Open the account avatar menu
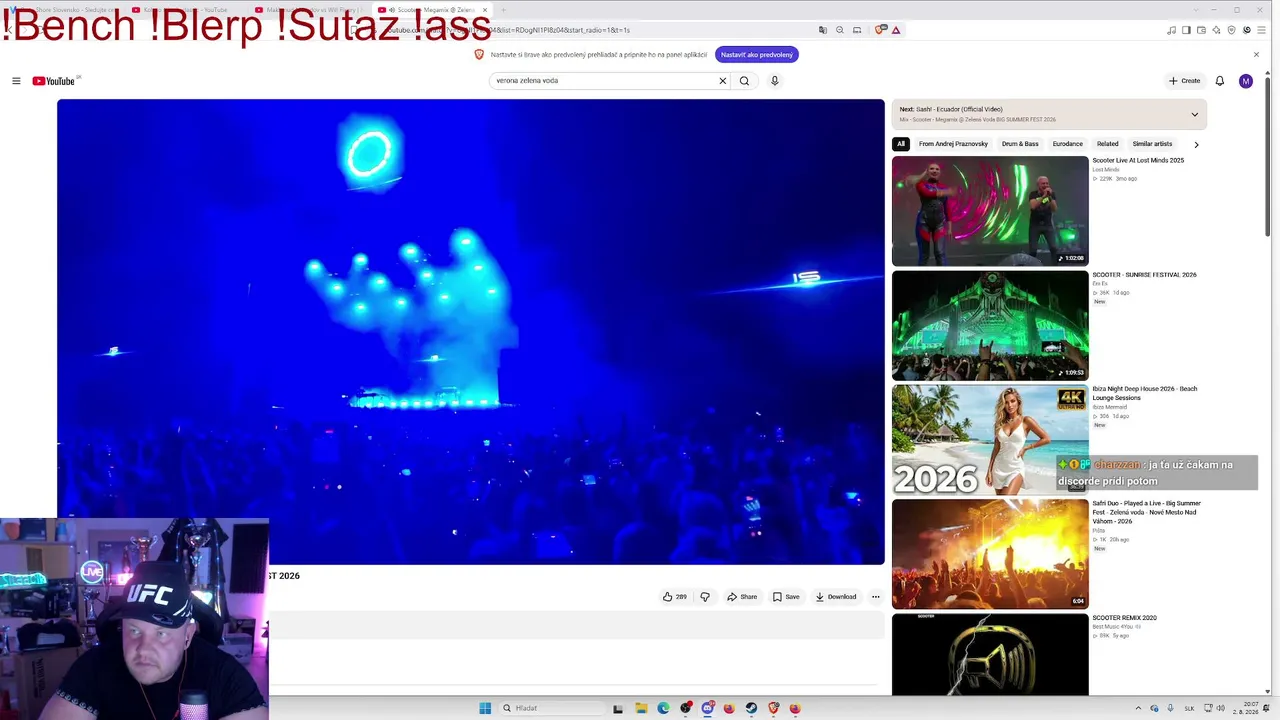Screen dimensions: 1280x720 point(1245,81)
